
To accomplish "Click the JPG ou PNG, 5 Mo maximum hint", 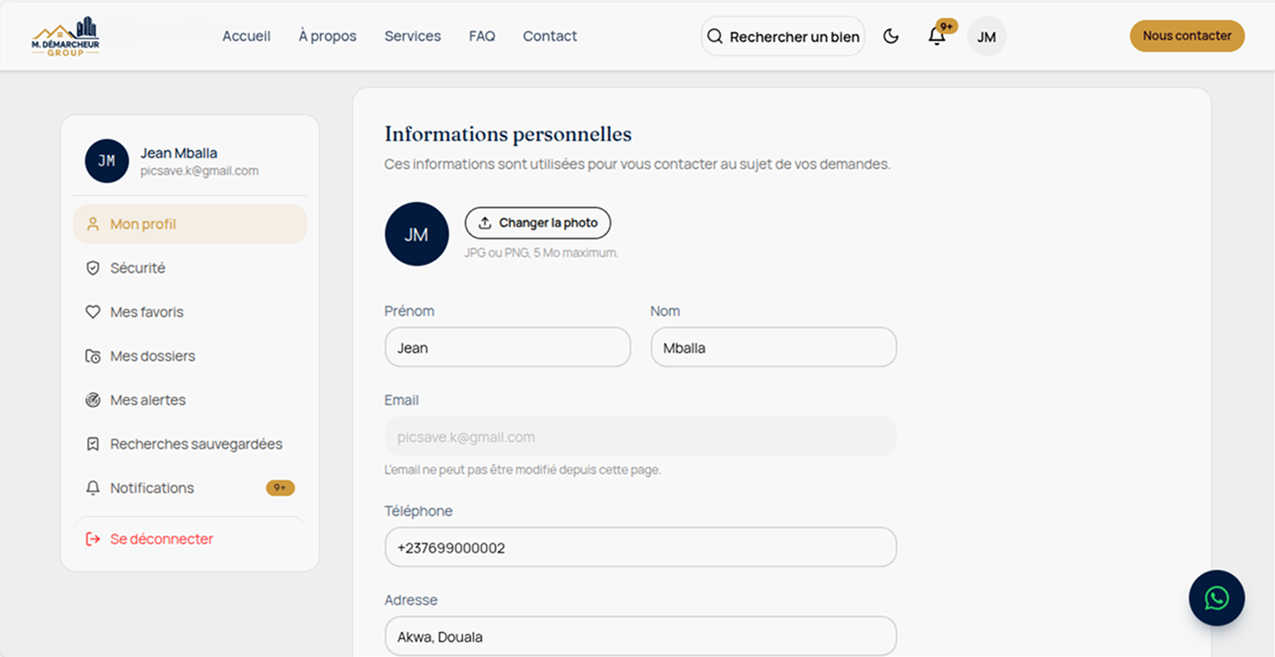I will (x=542, y=253).
